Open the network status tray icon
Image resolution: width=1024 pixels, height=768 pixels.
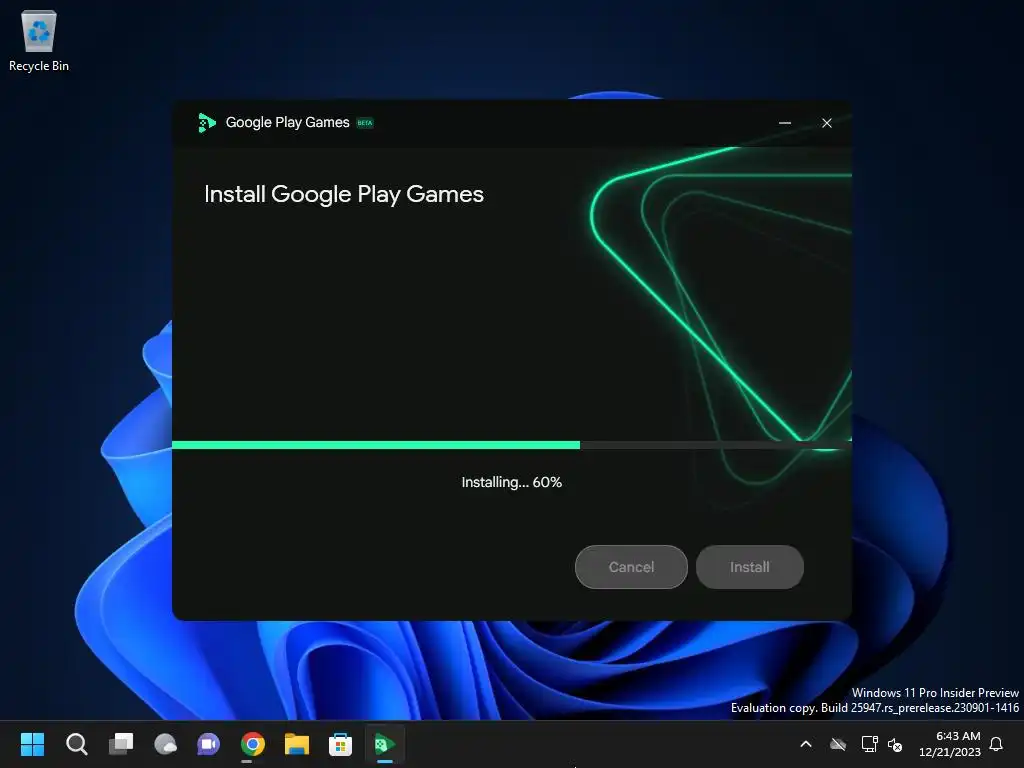tap(869, 744)
